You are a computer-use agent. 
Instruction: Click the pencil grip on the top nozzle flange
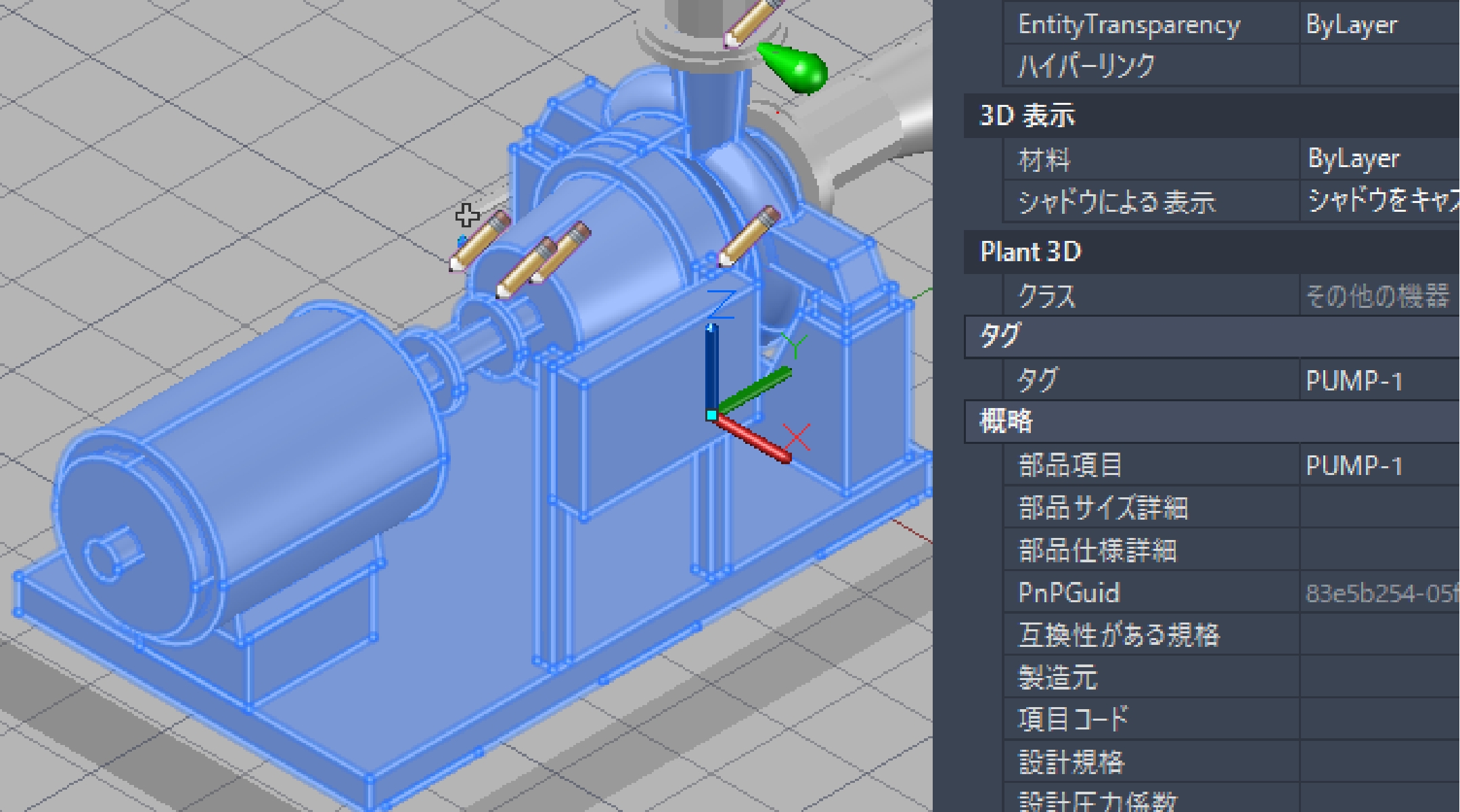[751, 22]
